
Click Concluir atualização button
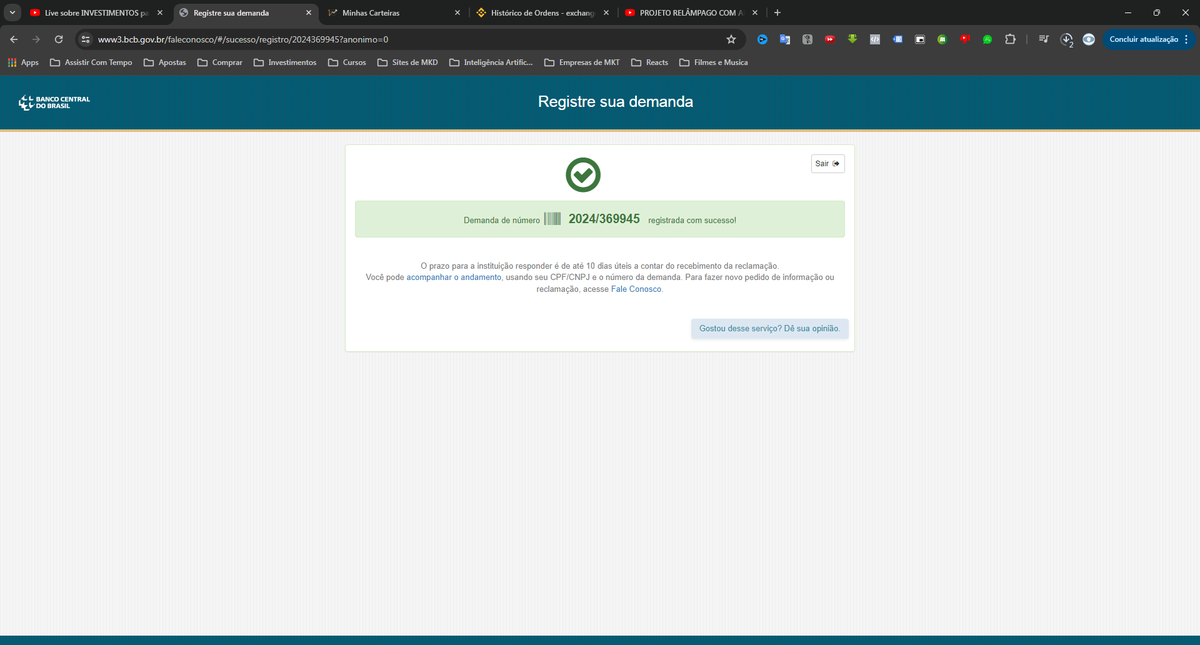tap(1142, 39)
